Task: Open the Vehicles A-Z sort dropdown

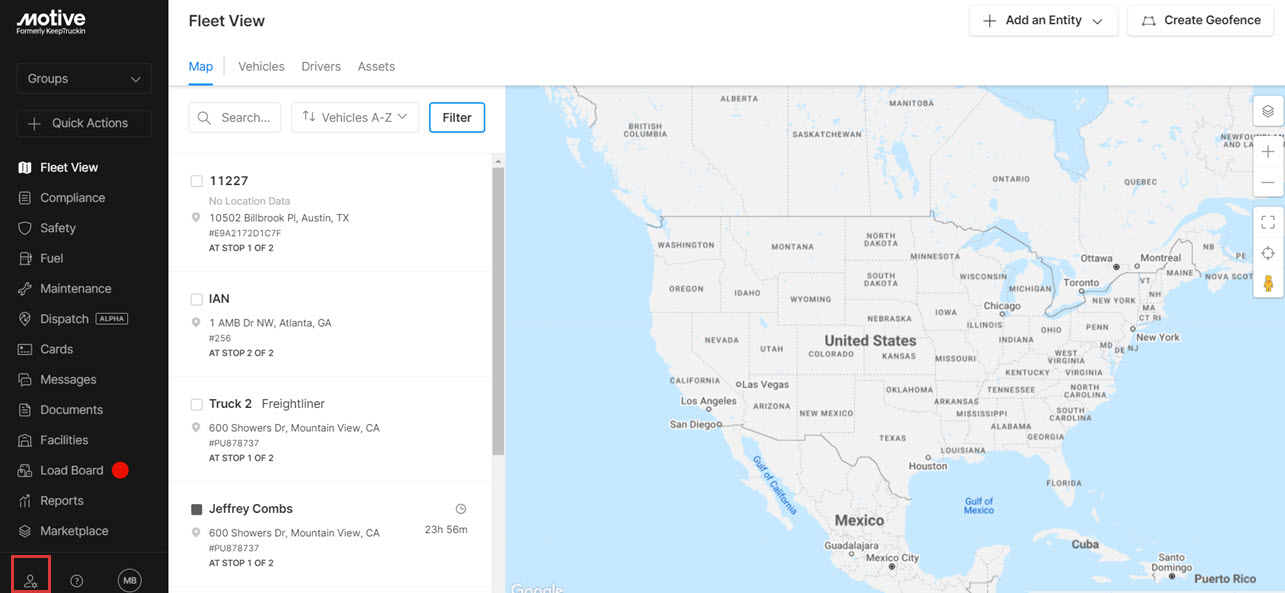Action: click(x=354, y=117)
